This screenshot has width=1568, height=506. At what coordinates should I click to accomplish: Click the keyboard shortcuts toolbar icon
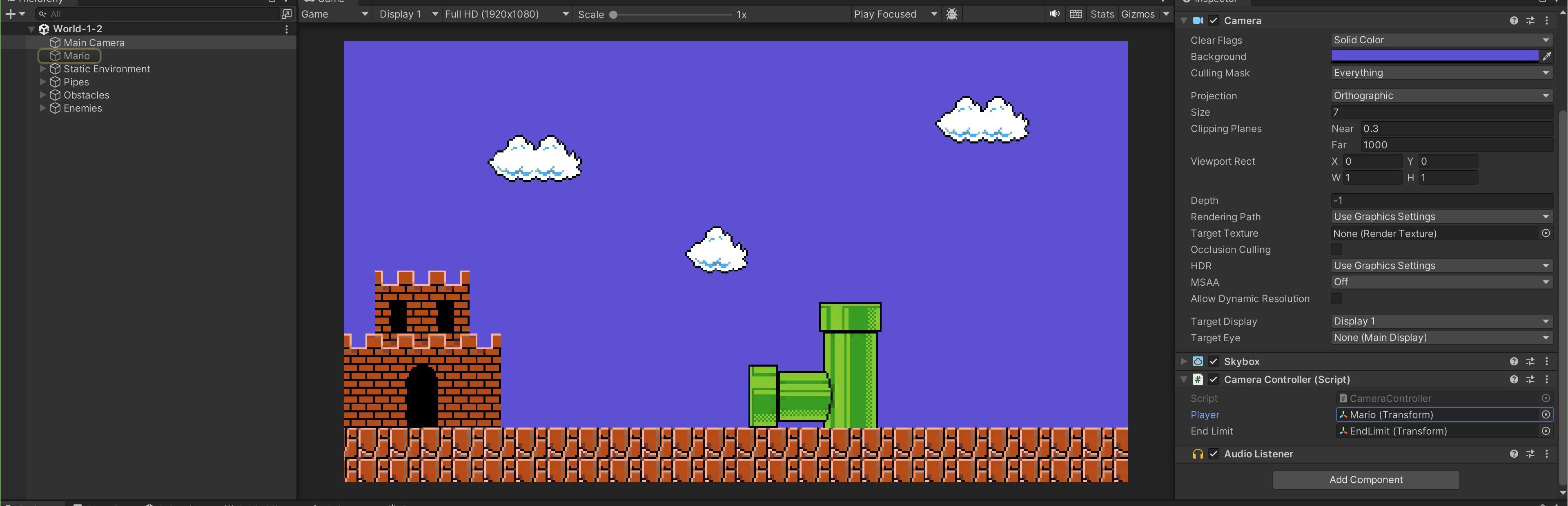[x=1076, y=14]
